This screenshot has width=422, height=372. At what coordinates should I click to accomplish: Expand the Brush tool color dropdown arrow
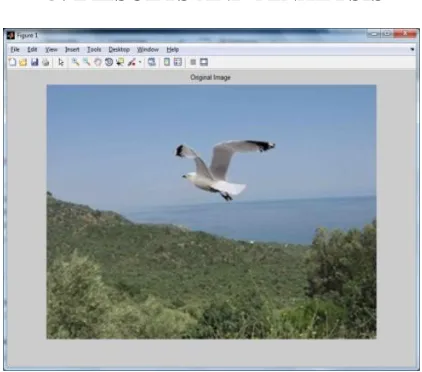click(x=140, y=62)
